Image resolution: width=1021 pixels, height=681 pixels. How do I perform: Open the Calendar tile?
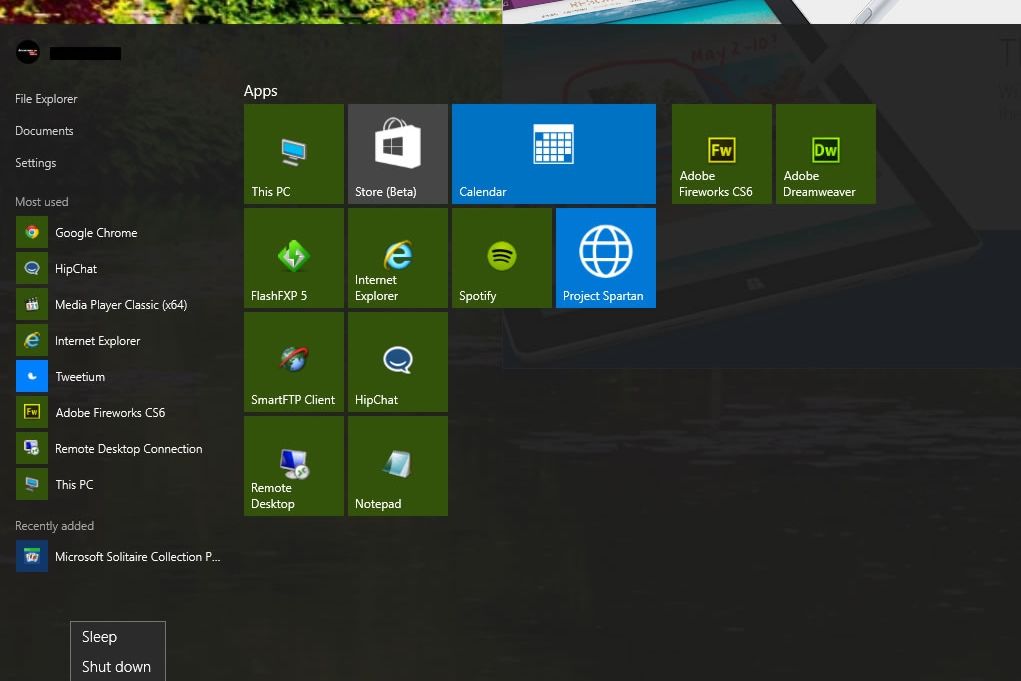tap(553, 154)
